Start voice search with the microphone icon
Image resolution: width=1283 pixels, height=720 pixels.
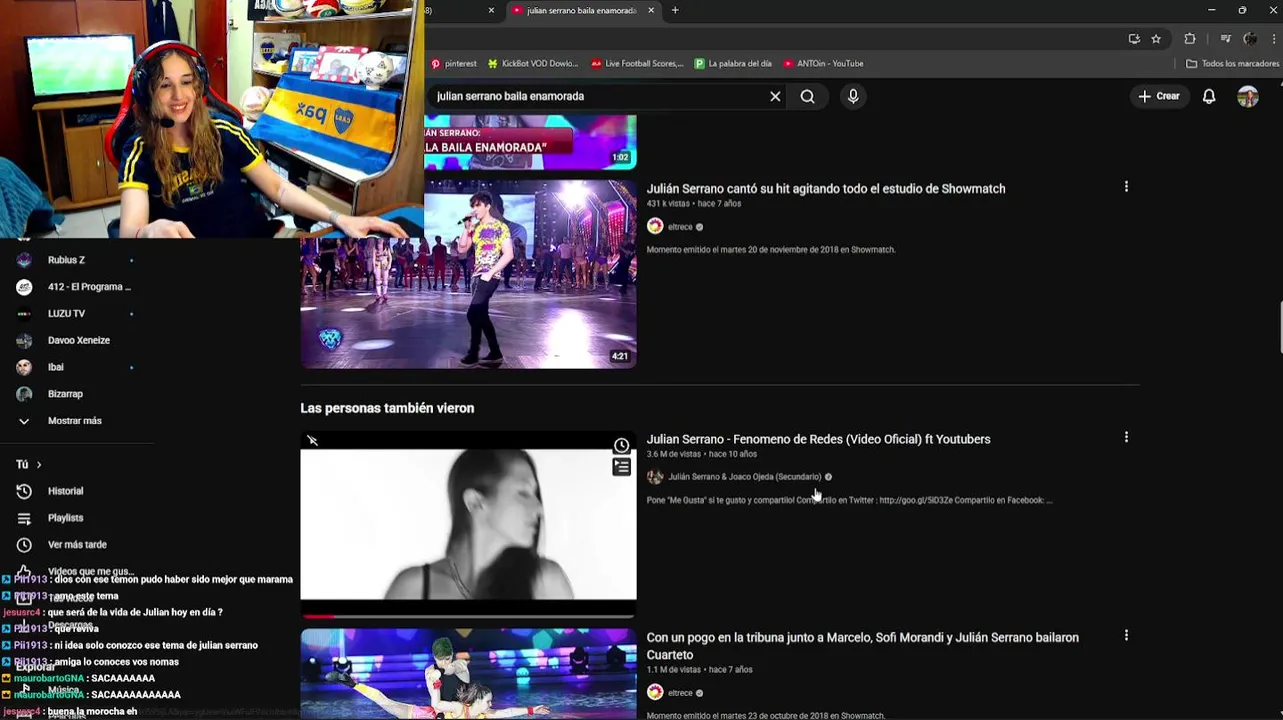pos(853,96)
